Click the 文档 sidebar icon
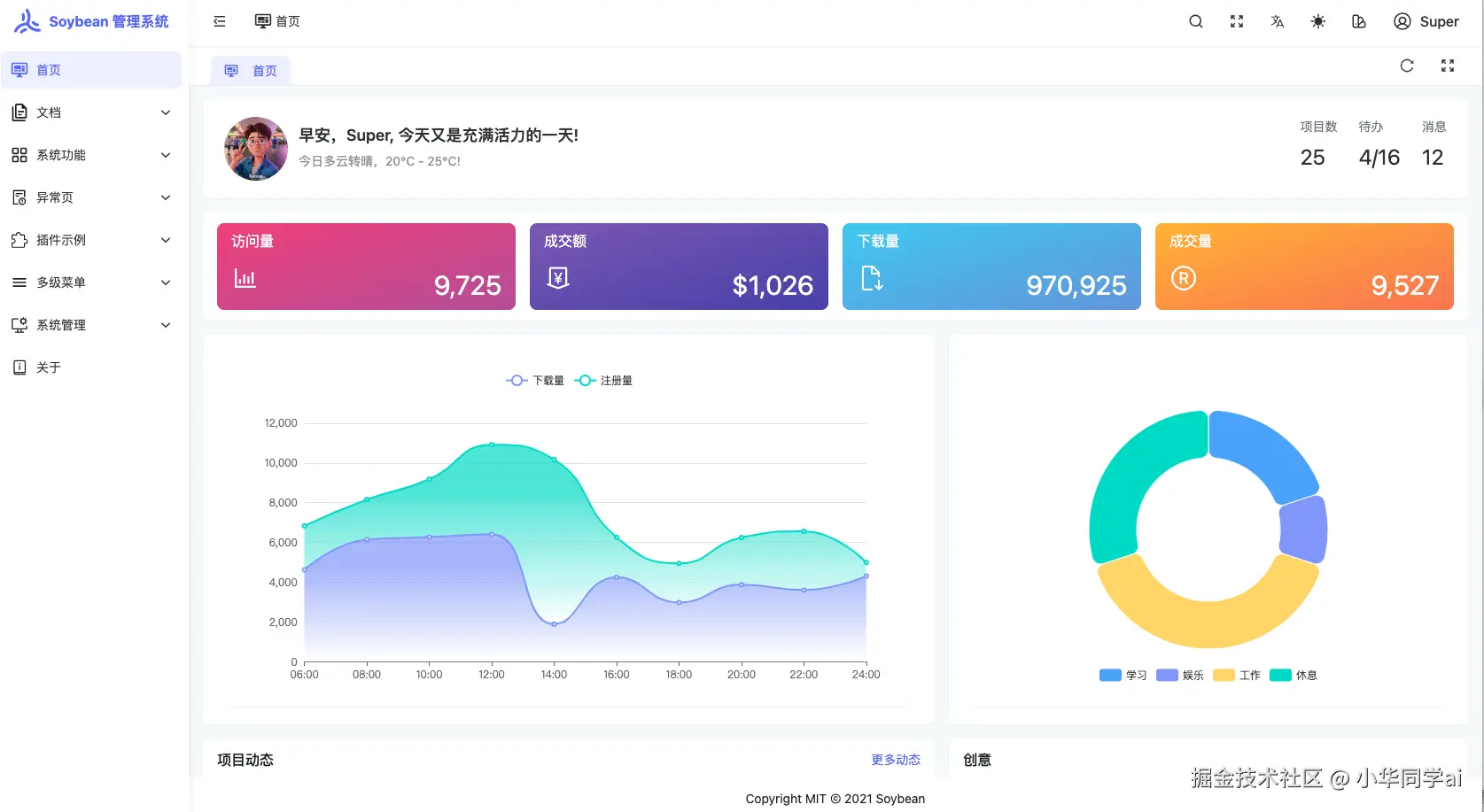Screen dimensions: 1484x812 click(x=19, y=112)
